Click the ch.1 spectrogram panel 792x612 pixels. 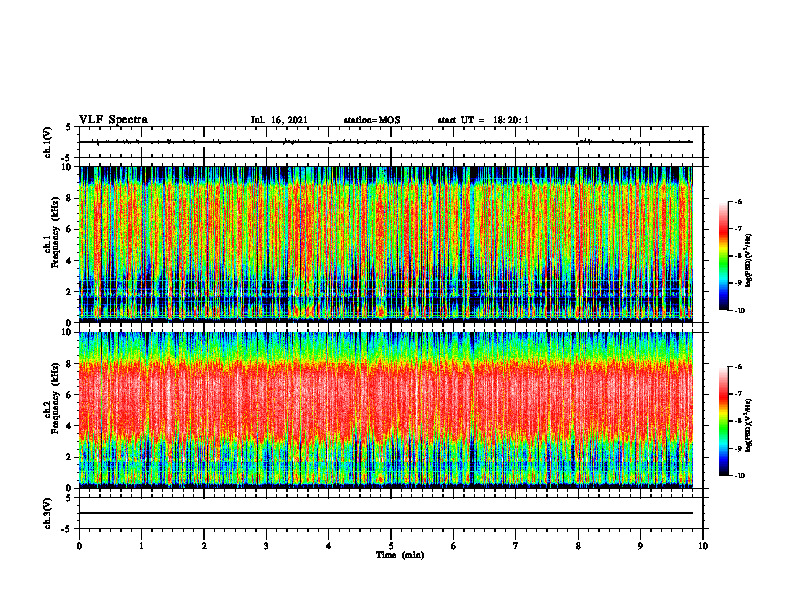click(x=386, y=244)
